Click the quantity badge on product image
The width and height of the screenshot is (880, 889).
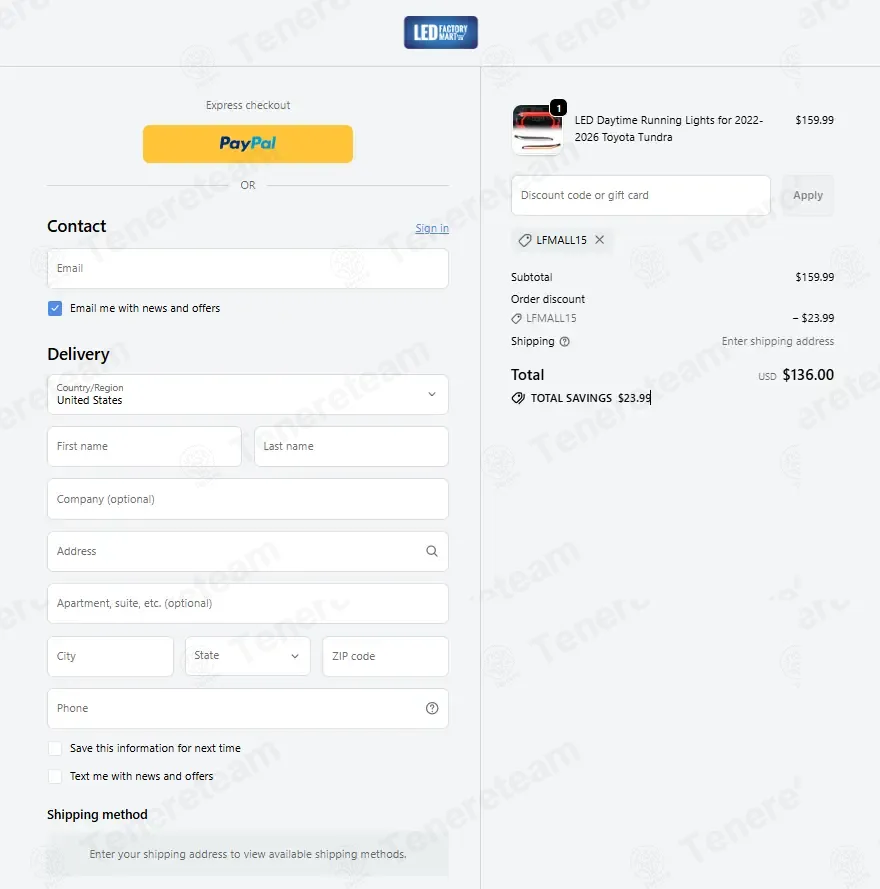pos(559,108)
